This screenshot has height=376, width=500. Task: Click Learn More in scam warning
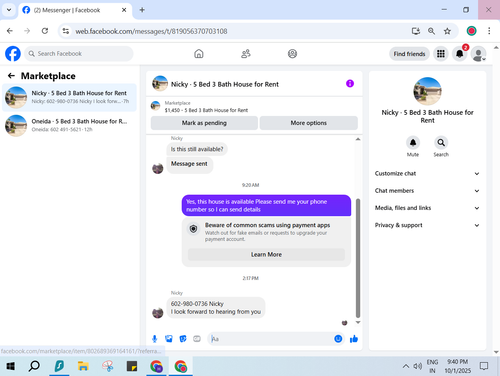point(266,254)
